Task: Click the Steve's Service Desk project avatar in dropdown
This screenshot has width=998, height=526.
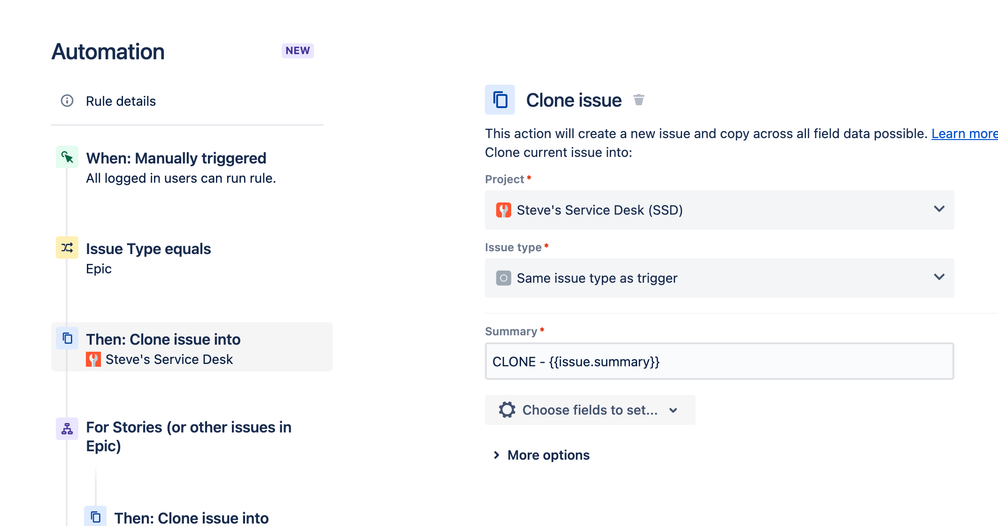Action: pyautogui.click(x=503, y=210)
